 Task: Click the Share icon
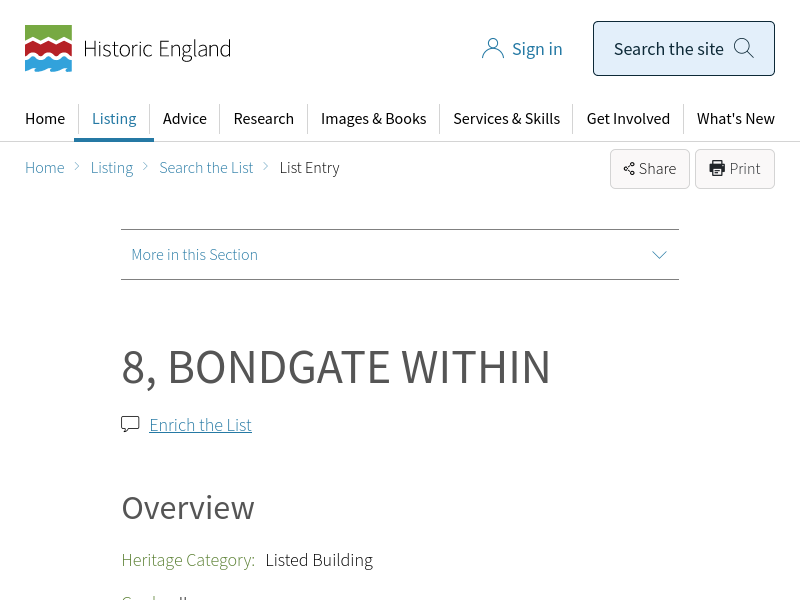click(x=629, y=169)
